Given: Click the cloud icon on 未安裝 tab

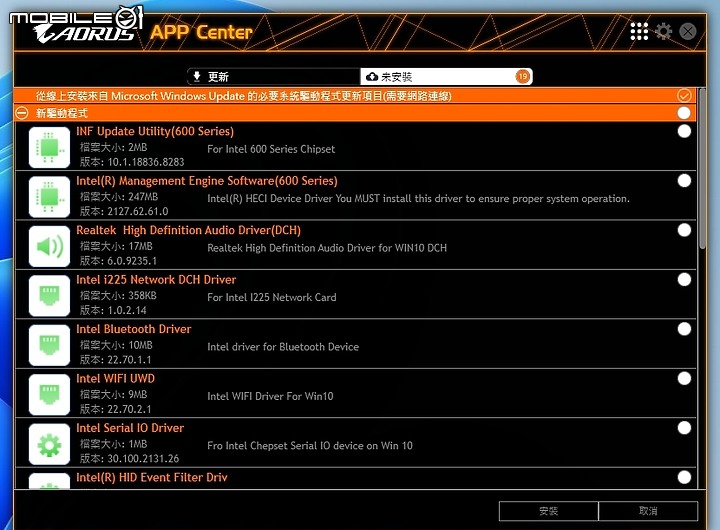Looking at the screenshot, I should 371,77.
